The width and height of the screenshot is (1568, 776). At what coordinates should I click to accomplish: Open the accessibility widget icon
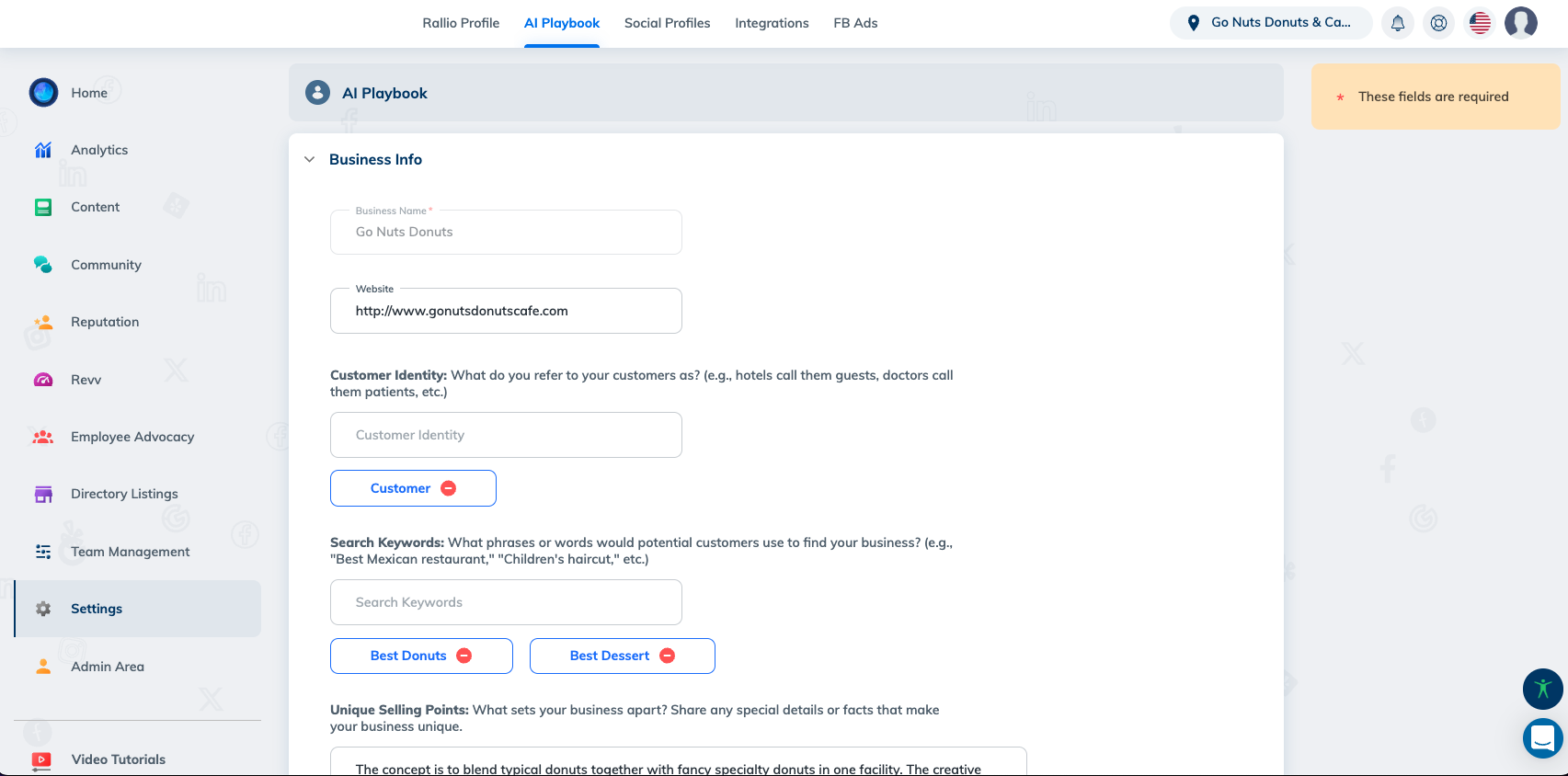[1542, 689]
